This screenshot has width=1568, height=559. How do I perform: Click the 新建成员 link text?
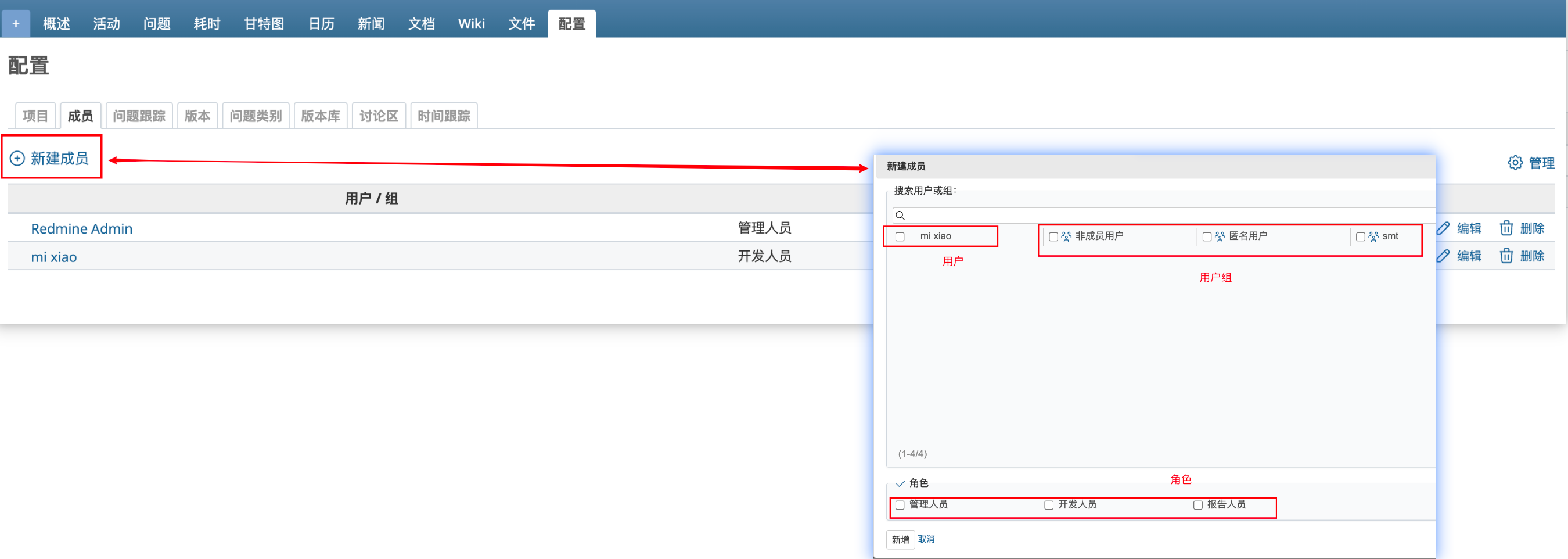coord(60,158)
